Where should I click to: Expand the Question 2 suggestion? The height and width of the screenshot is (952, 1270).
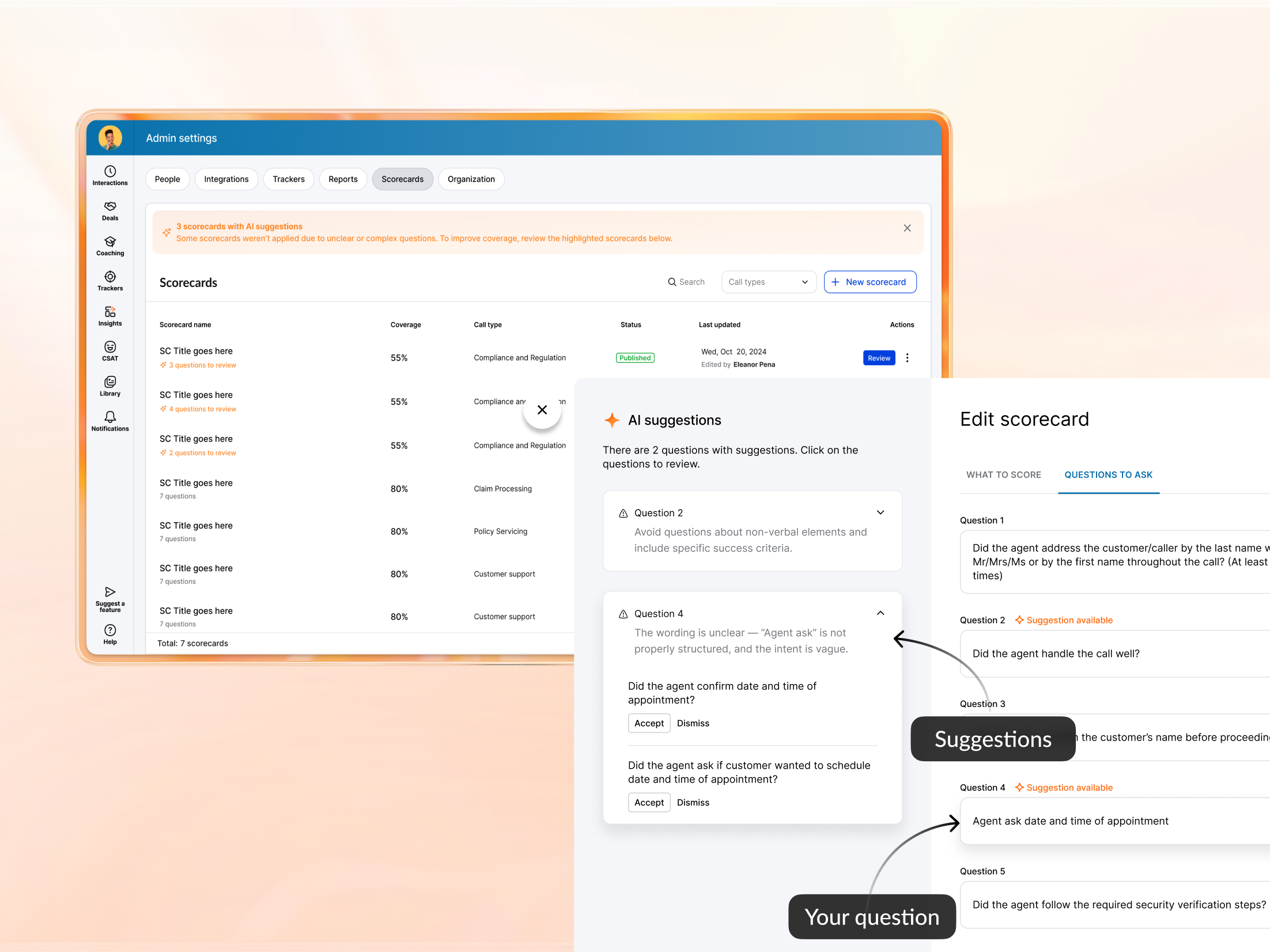(880, 512)
